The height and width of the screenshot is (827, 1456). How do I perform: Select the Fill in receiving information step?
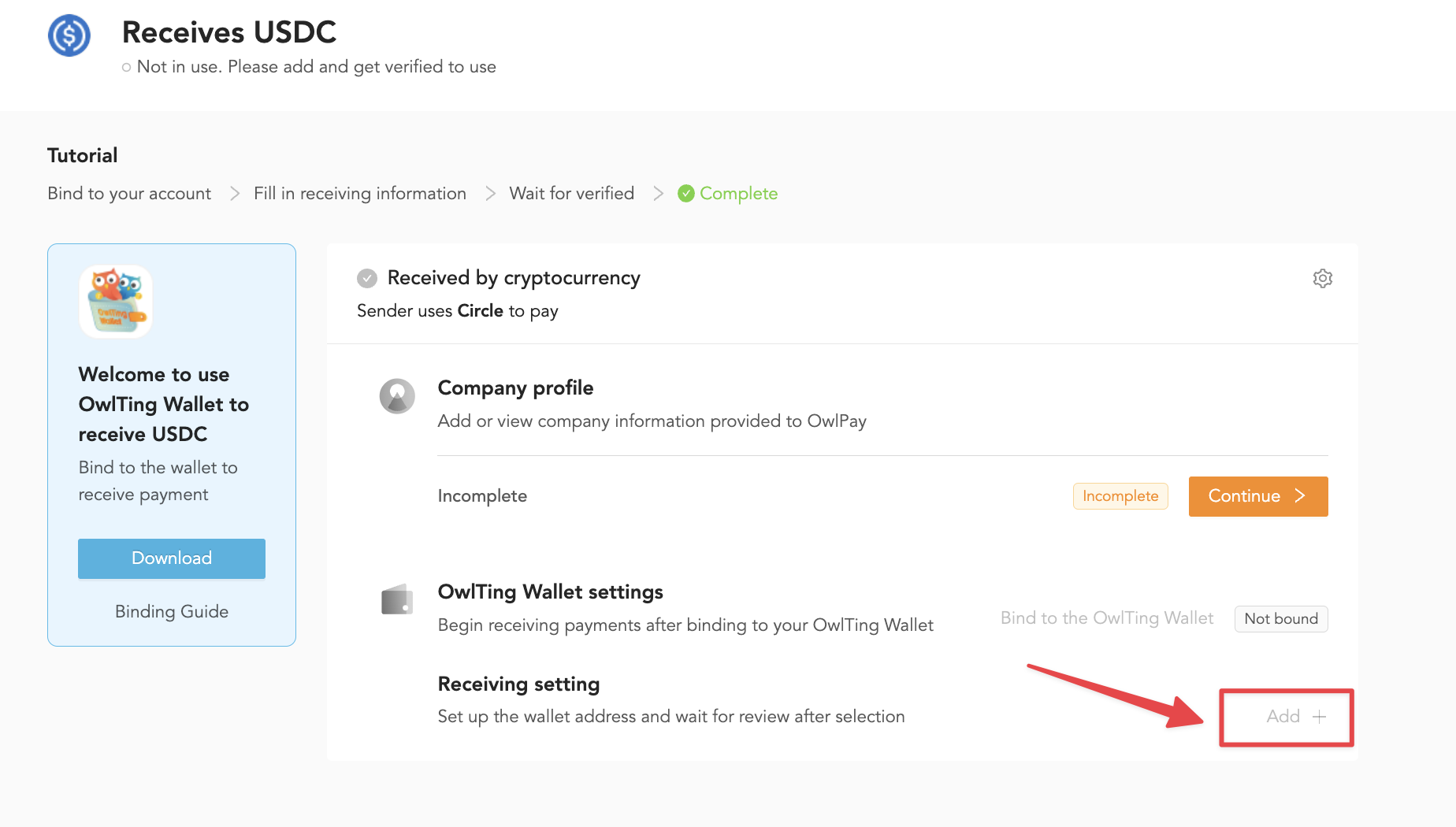pyautogui.click(x=360, y=194)
